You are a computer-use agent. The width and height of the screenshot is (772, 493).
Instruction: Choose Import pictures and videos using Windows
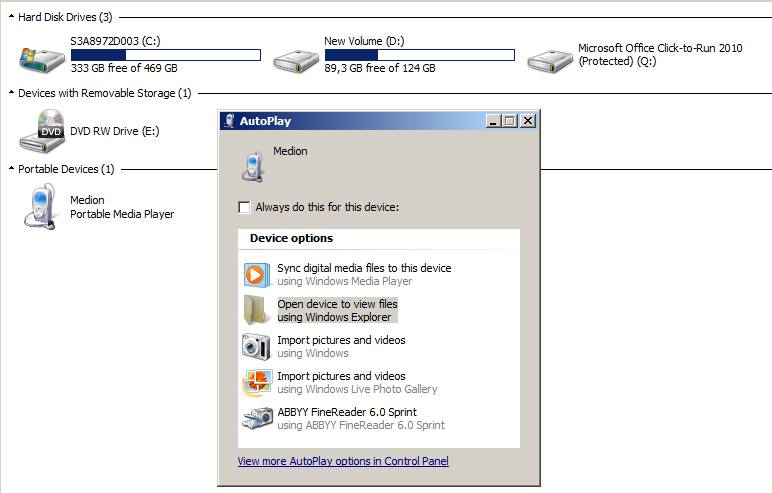341,346
